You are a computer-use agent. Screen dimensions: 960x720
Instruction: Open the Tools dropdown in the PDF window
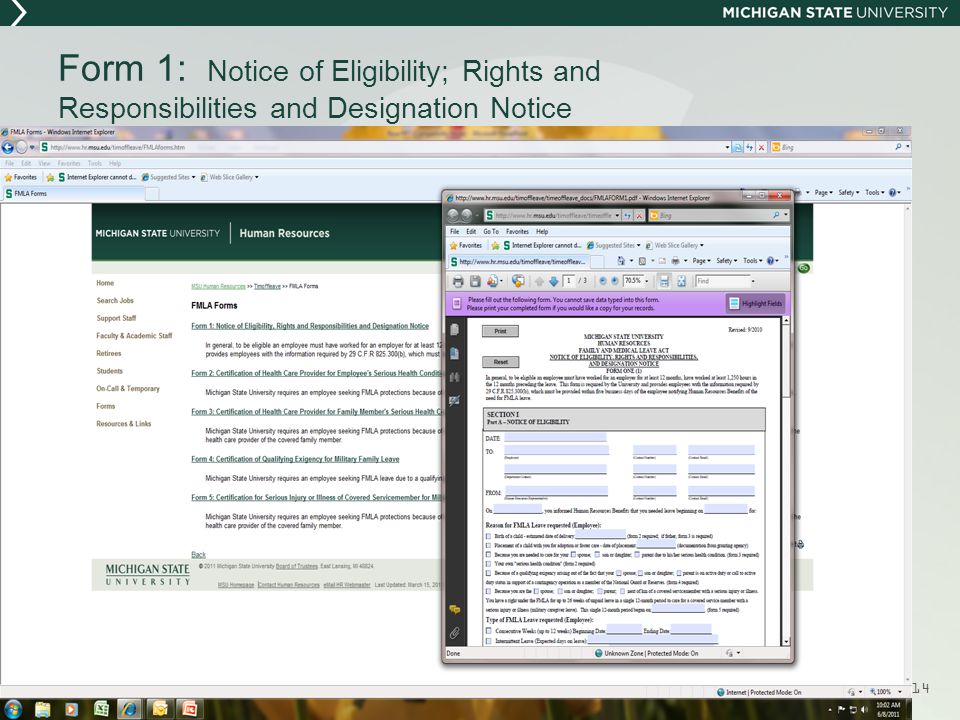752,261
